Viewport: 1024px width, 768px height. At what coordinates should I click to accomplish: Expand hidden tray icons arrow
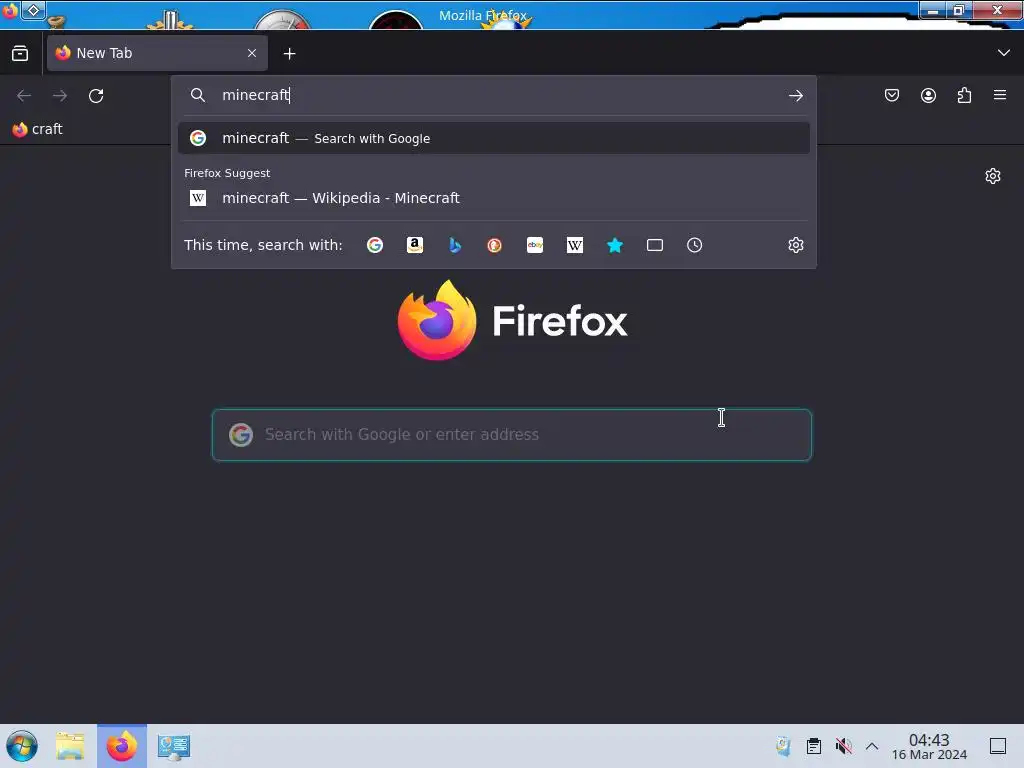[x=872, y=746]
